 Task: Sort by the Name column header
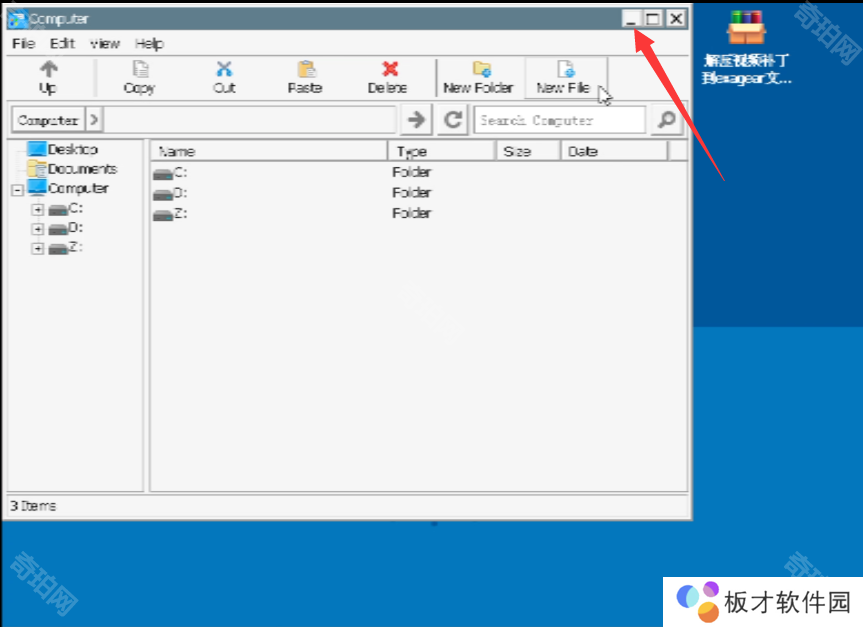(268, 151)
